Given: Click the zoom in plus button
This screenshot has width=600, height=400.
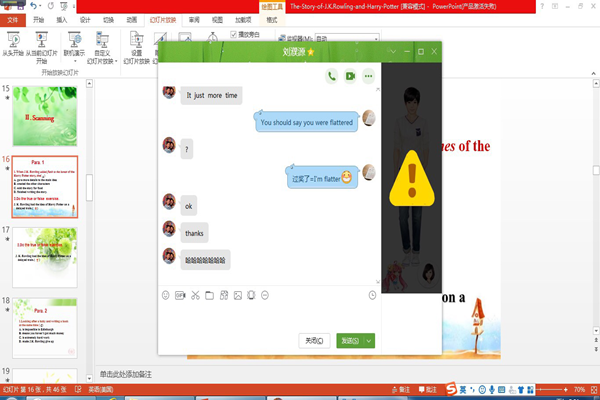Looking at the screenshot, I should pyautogui.click(x=566, y=390).
